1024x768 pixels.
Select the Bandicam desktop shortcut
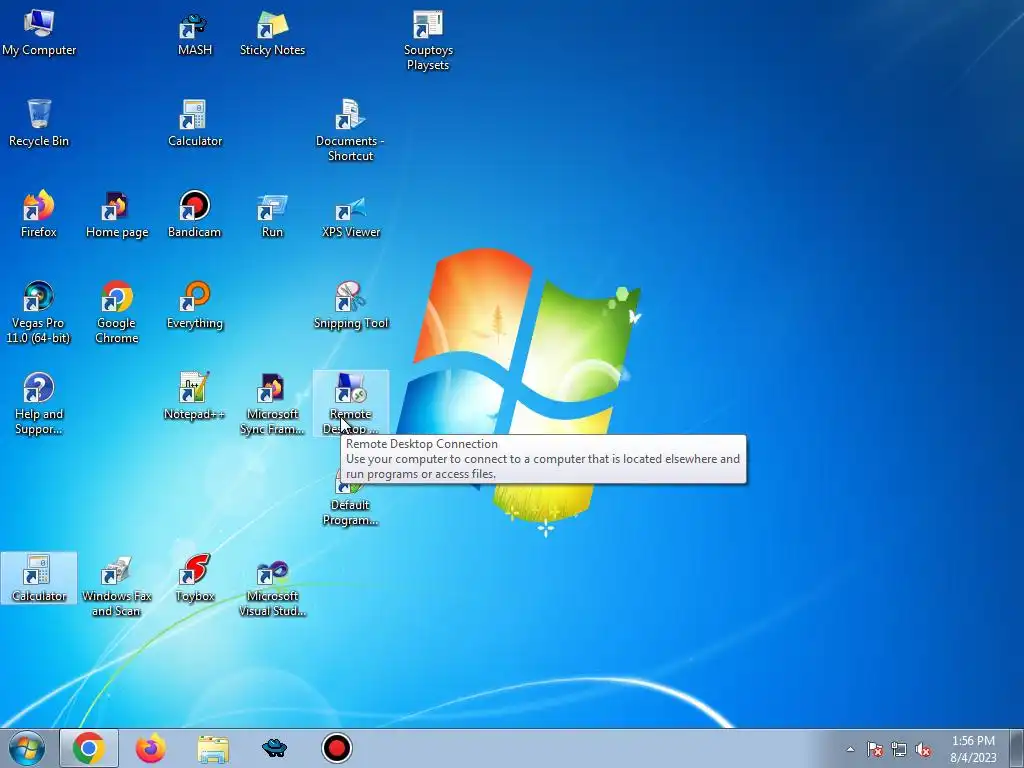point(195,214)
